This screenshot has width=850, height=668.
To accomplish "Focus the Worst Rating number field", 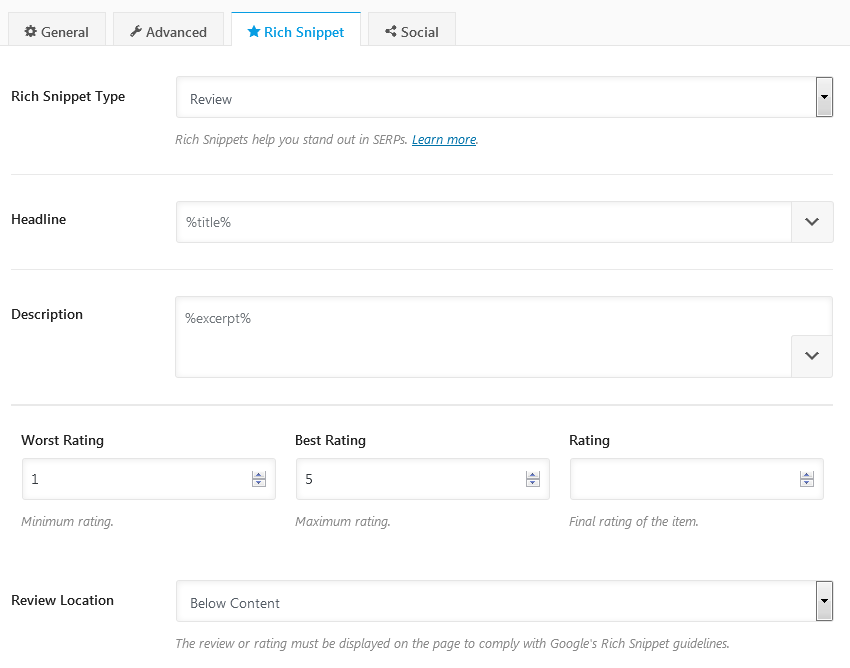I will pyautogui.click(x=149, y=479).
